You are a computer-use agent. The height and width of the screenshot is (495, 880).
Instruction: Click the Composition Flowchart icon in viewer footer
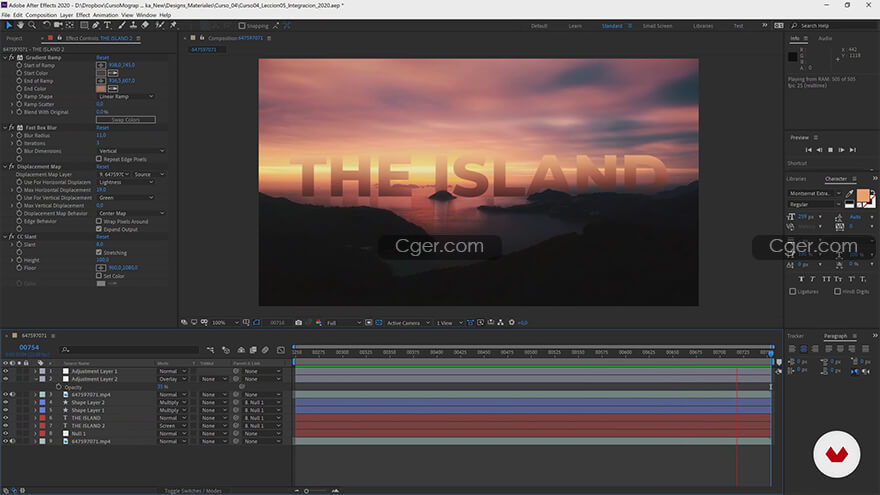(x=500, y=323)
